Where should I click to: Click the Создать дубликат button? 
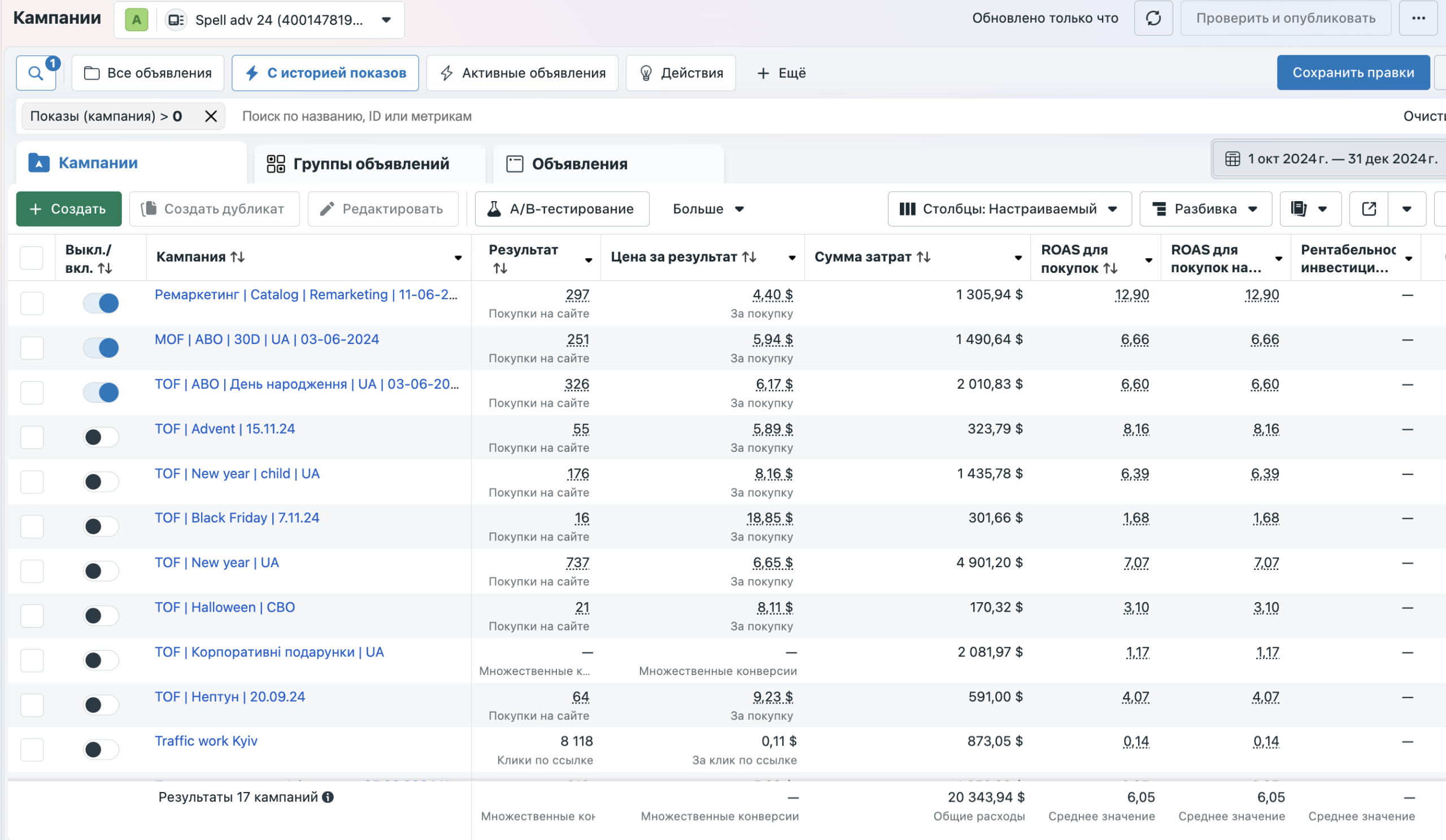pyautogui.click(x=215, y=209)
